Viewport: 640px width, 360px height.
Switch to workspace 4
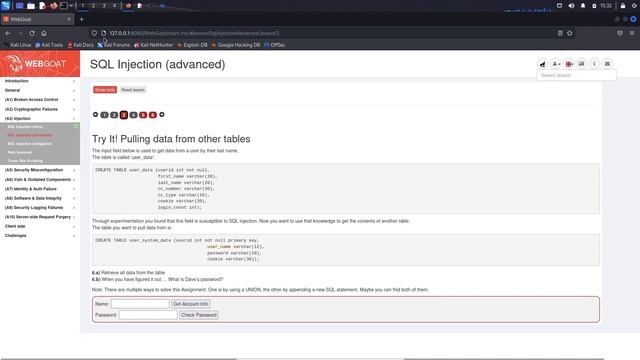(x=114, y=6)
